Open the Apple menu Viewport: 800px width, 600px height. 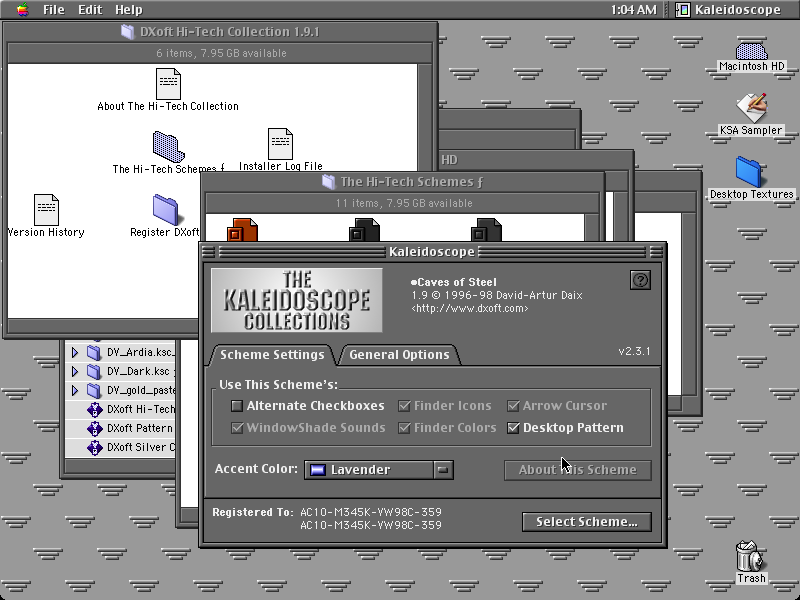point(22,9)
